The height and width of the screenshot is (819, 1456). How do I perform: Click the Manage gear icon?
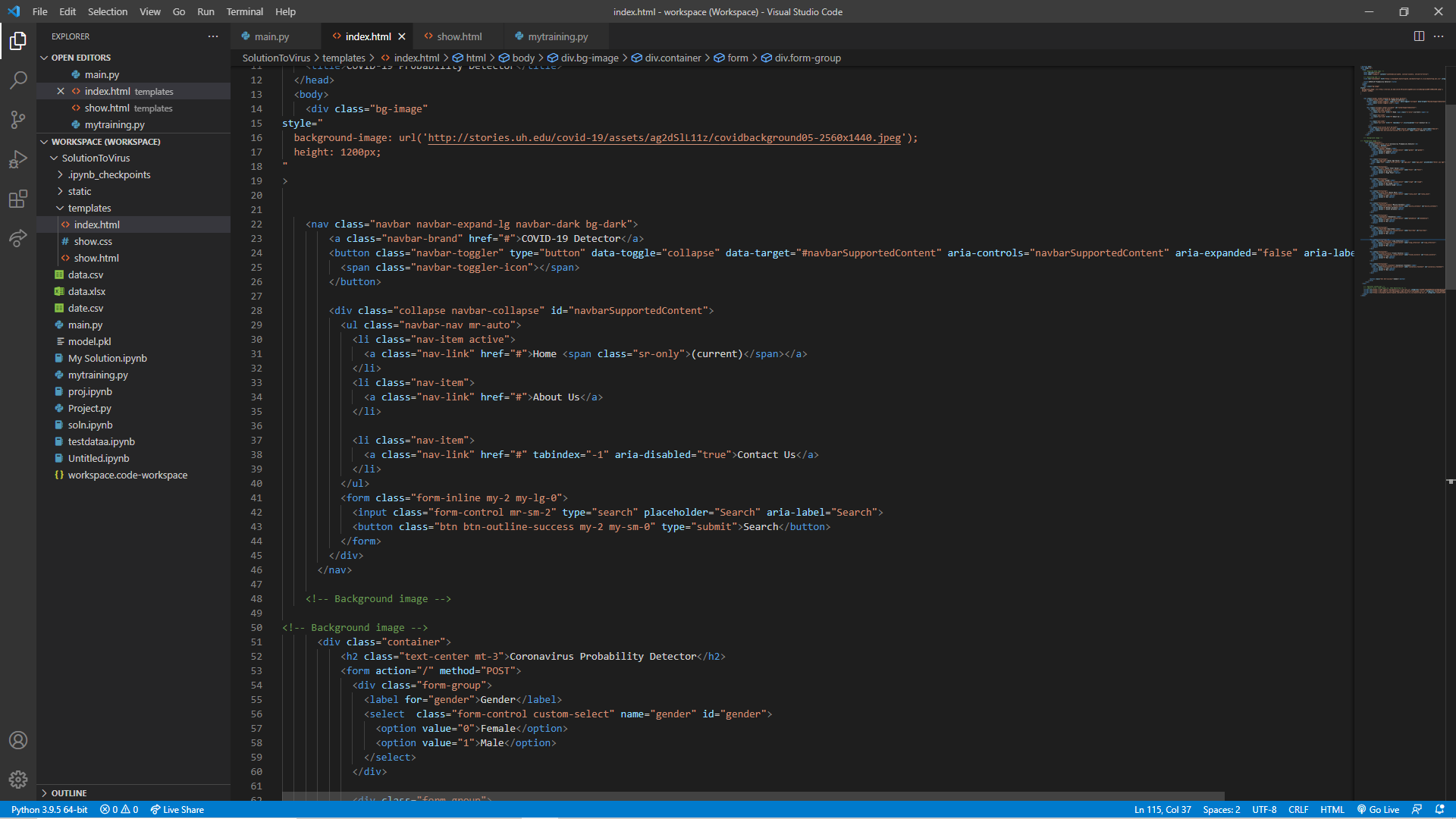[x=18, y=779]
